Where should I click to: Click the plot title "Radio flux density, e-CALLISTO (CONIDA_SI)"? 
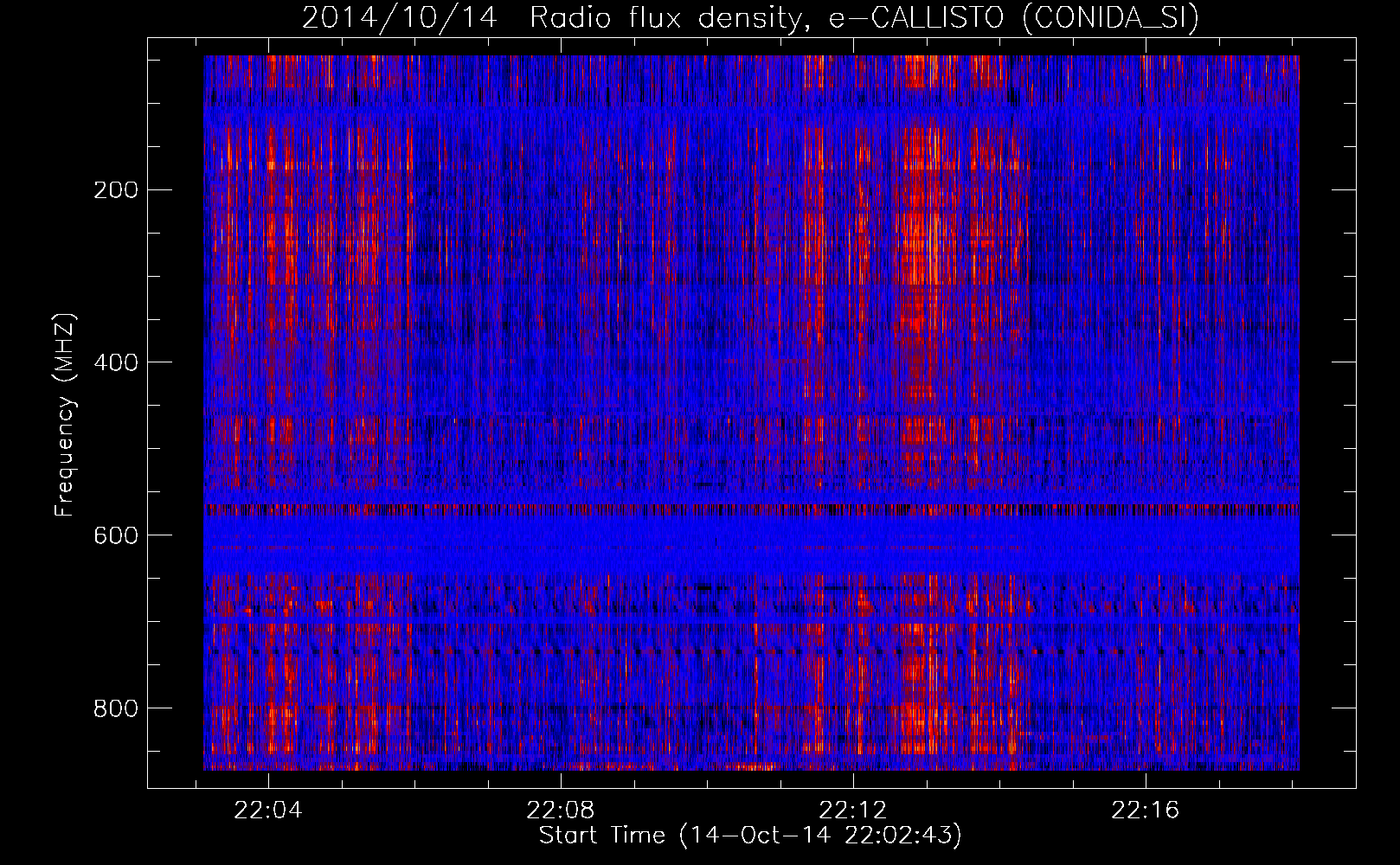[x=864, y=17]
